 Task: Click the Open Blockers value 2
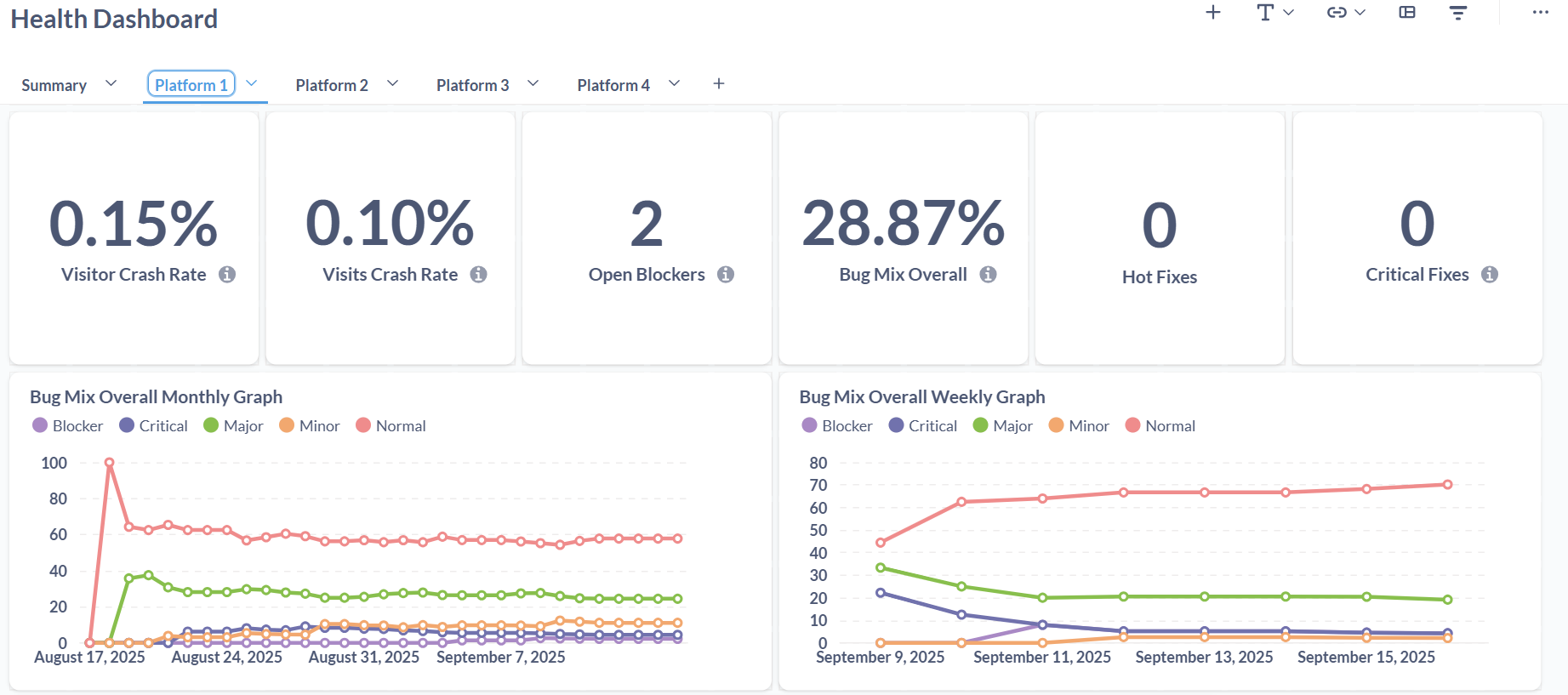pos(647,225)
